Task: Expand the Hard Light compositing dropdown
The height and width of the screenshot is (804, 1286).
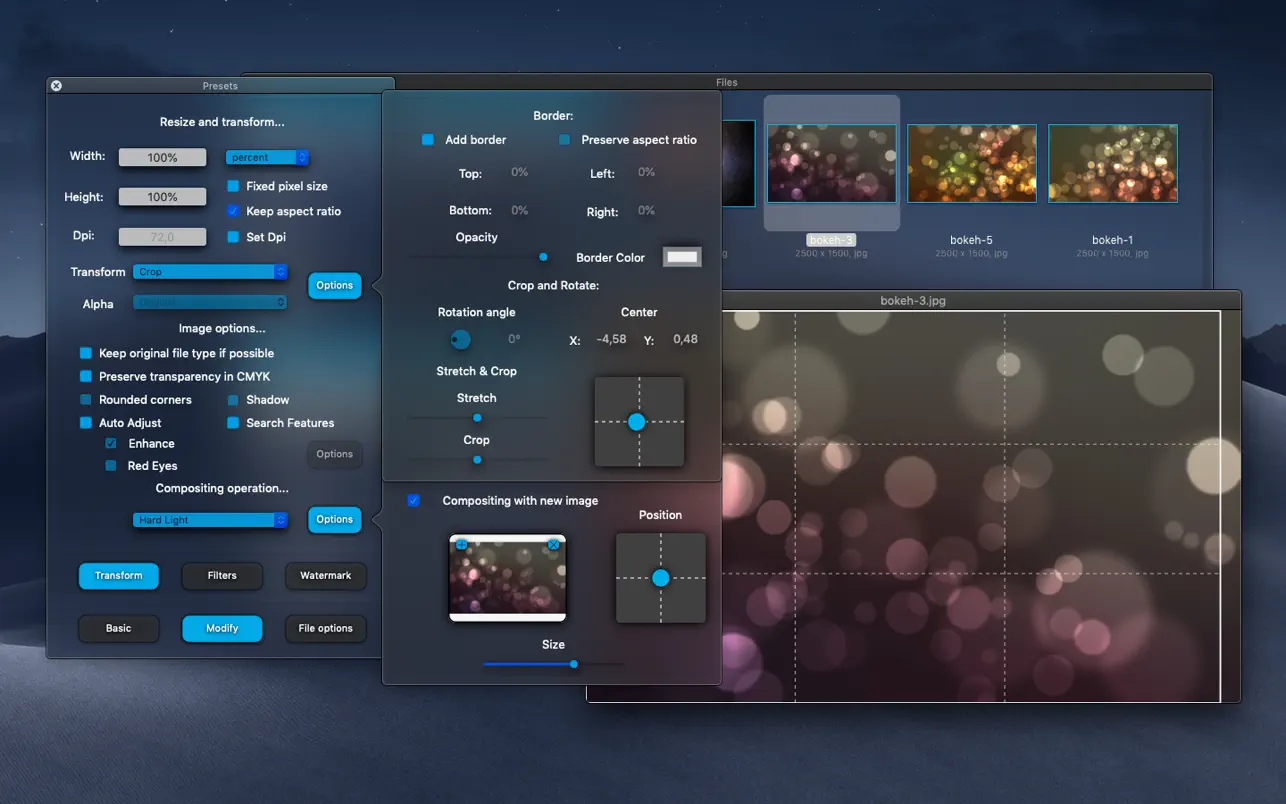Action: (210, 520)
